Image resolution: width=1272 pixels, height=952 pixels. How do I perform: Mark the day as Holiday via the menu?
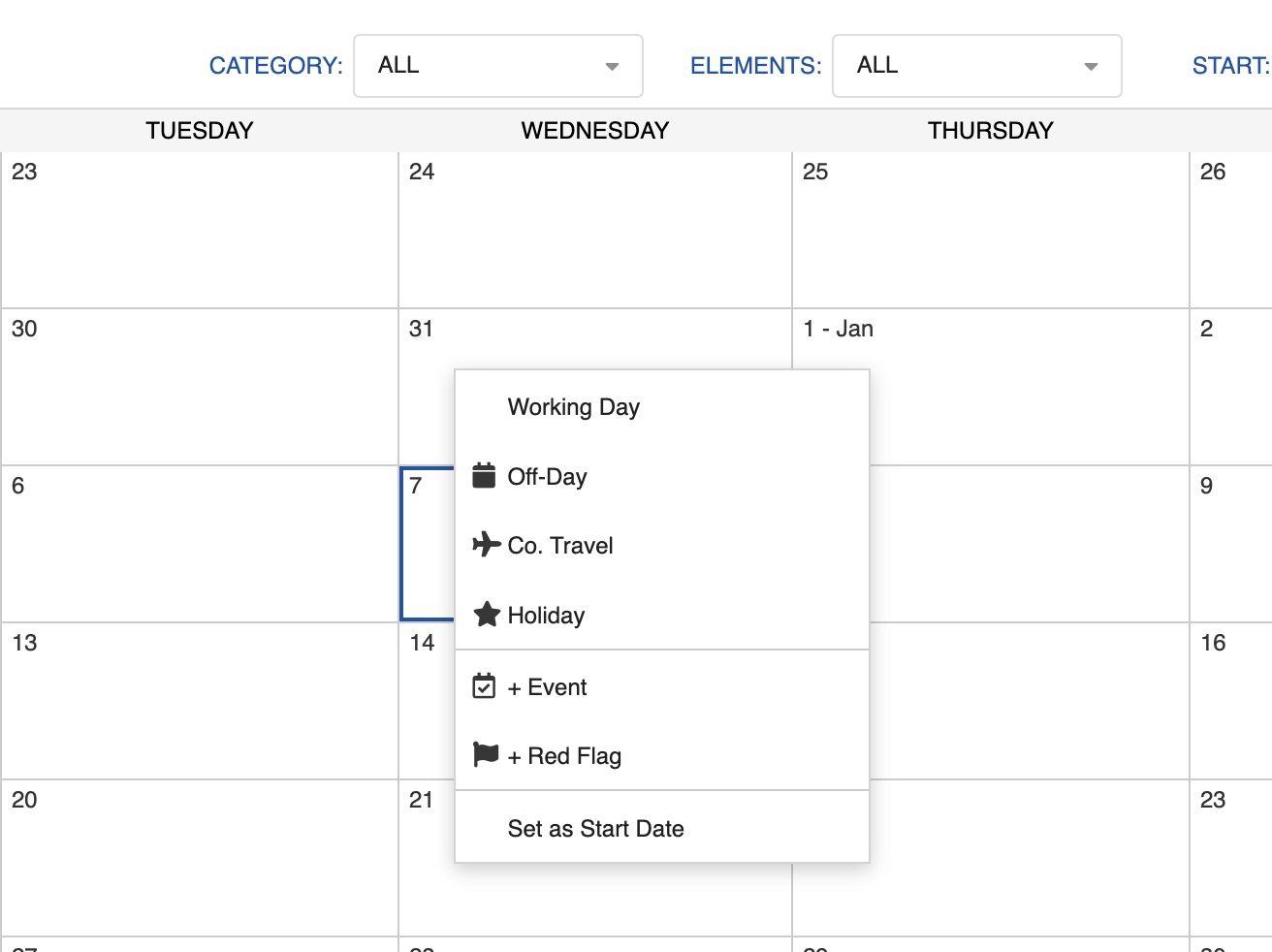[546, 615]
